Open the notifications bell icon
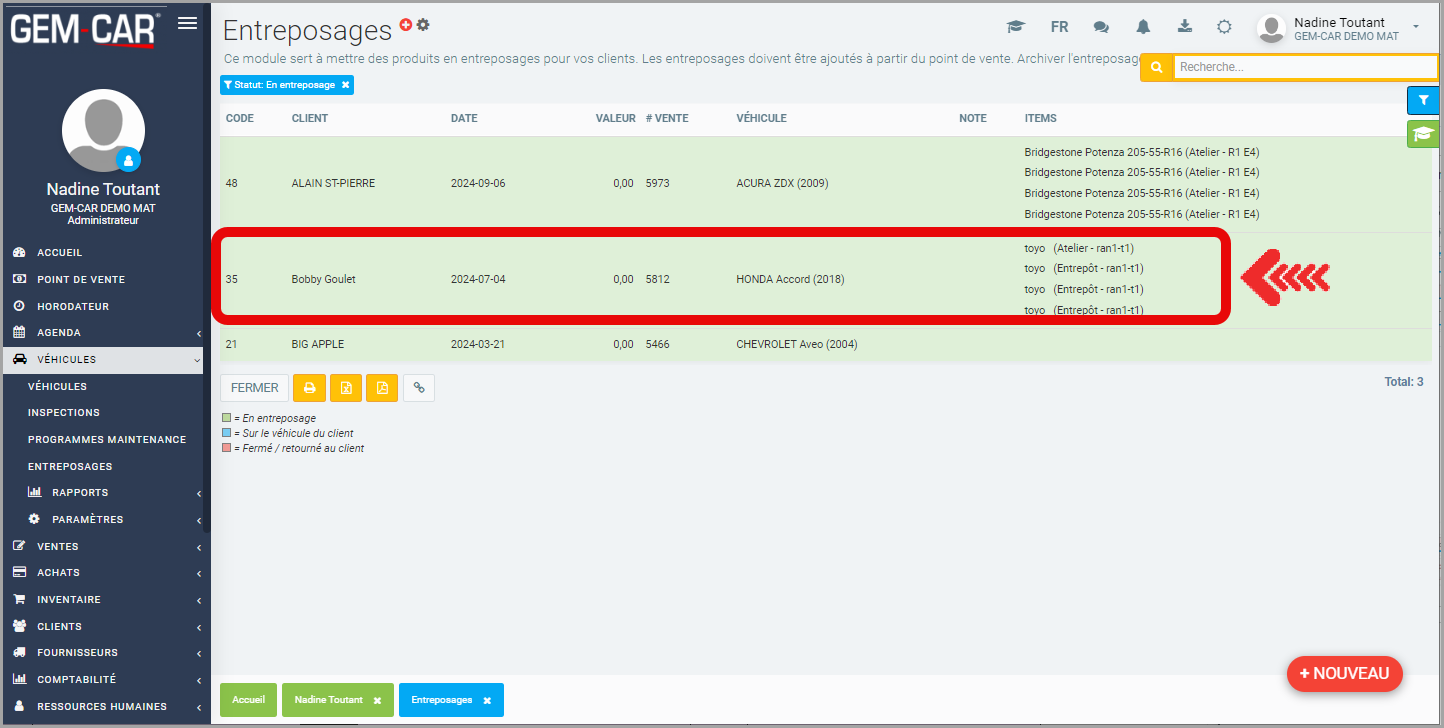Screen dimensions: 1444x728 click(x=1143, y=27)
